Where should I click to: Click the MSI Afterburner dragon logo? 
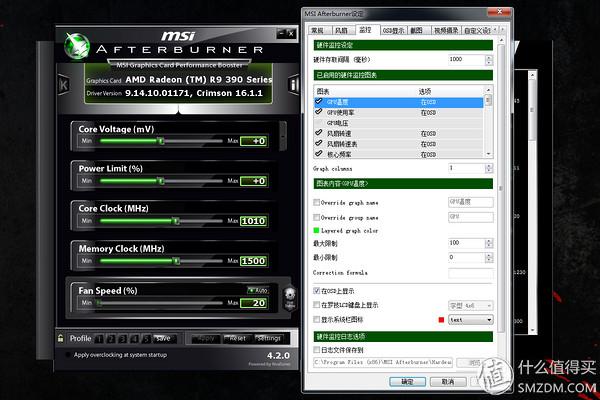pyautogui.click(x=77, y=46)
